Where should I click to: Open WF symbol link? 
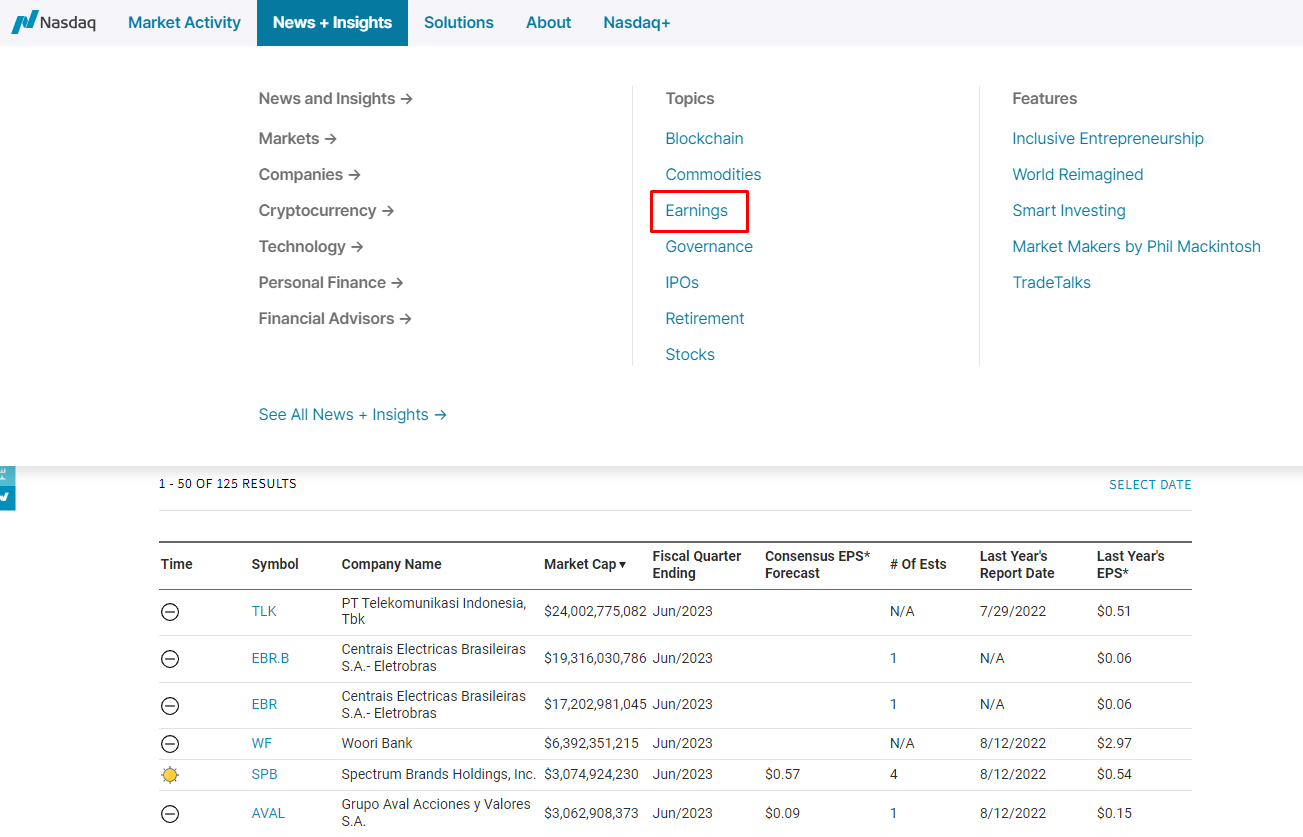[x=262, y=743]
